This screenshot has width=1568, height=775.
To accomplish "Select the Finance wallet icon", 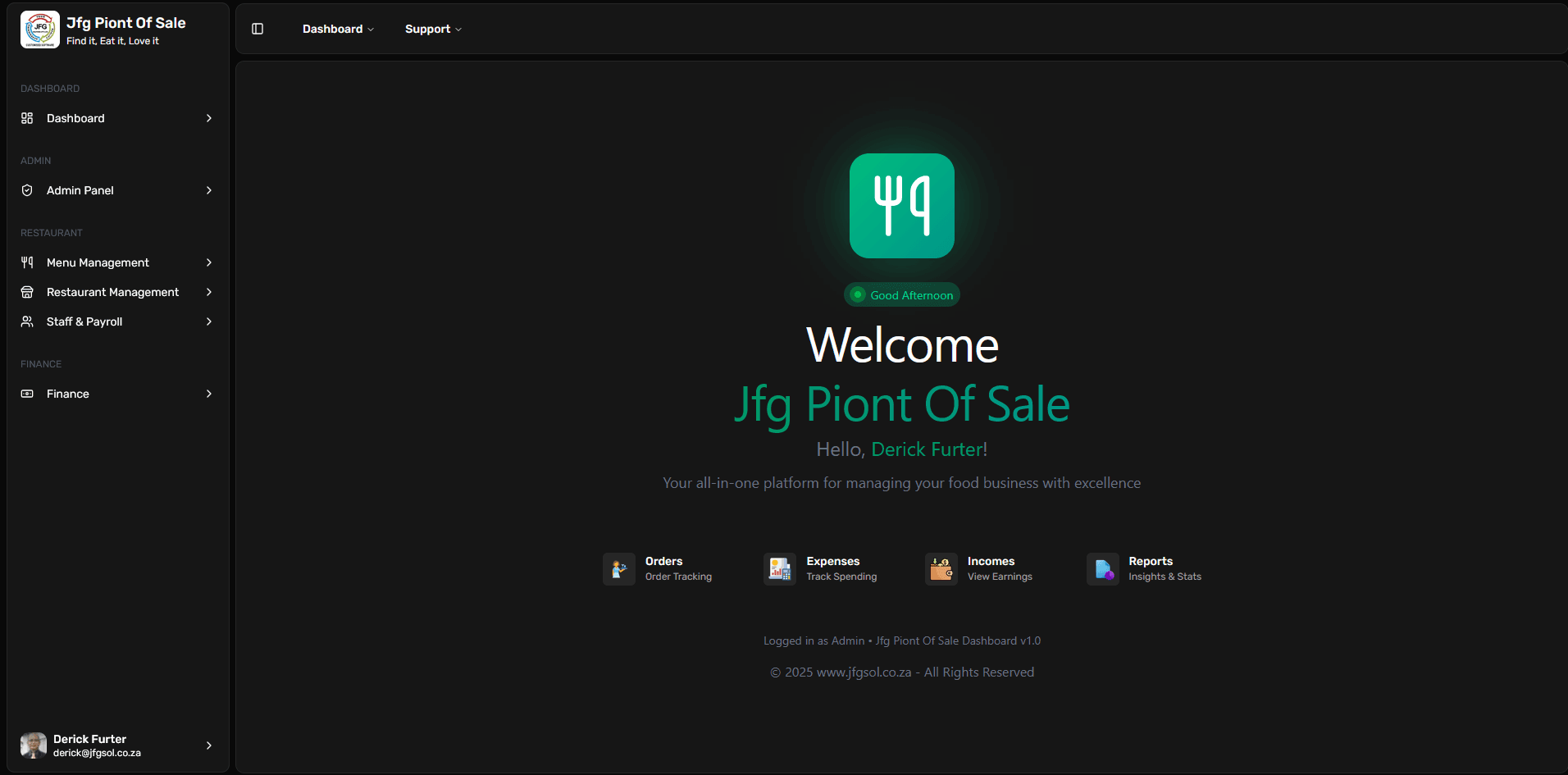I will click(27, 394).
